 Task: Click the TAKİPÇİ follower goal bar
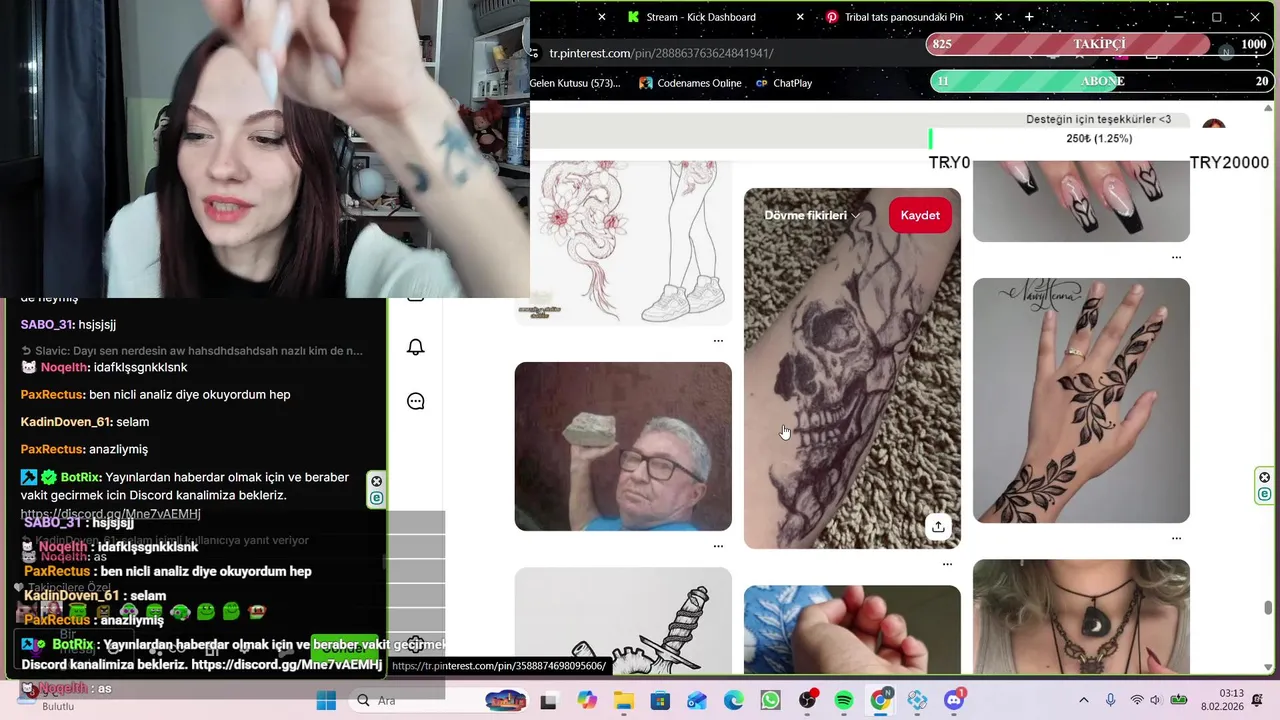(x=1099, y=44)
